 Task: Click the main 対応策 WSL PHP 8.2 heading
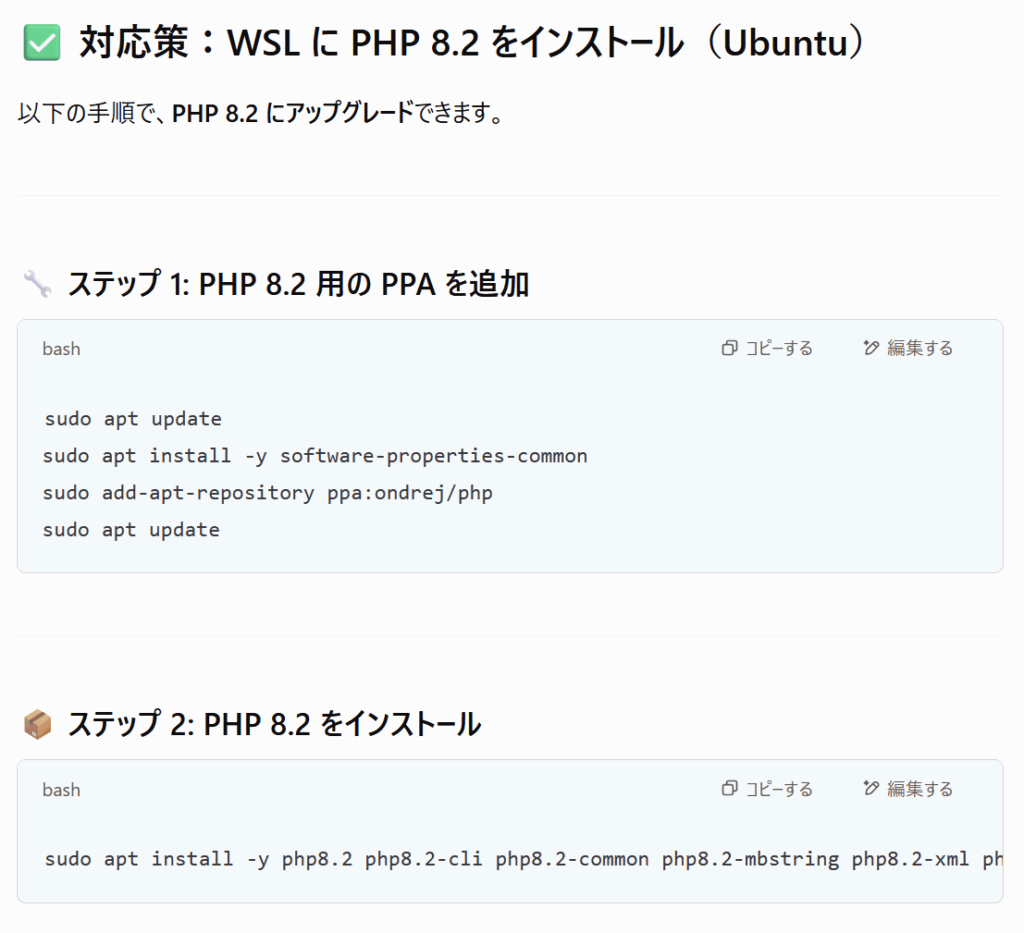(472, 42)
